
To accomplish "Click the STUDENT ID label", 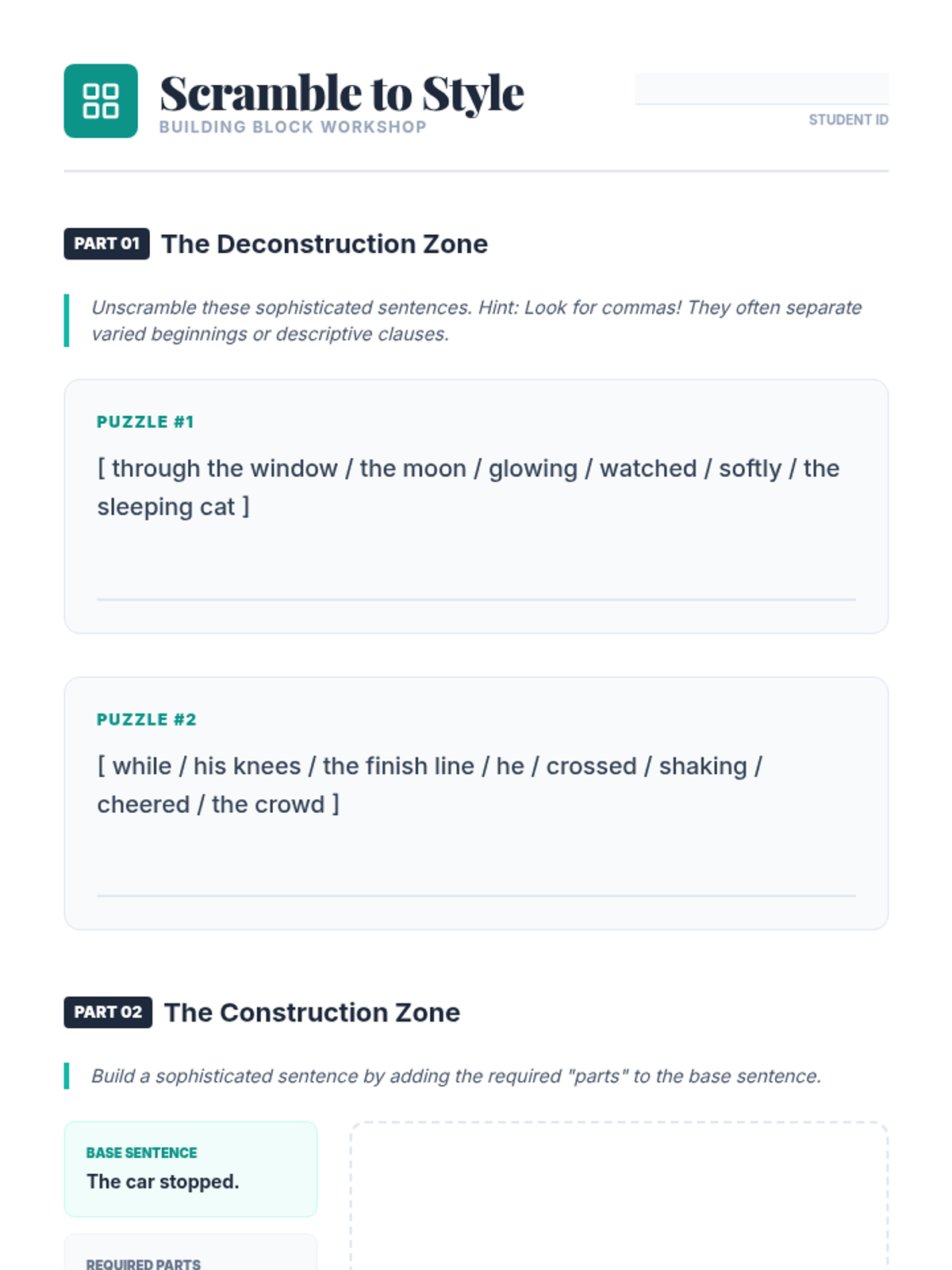I will 848,120.
